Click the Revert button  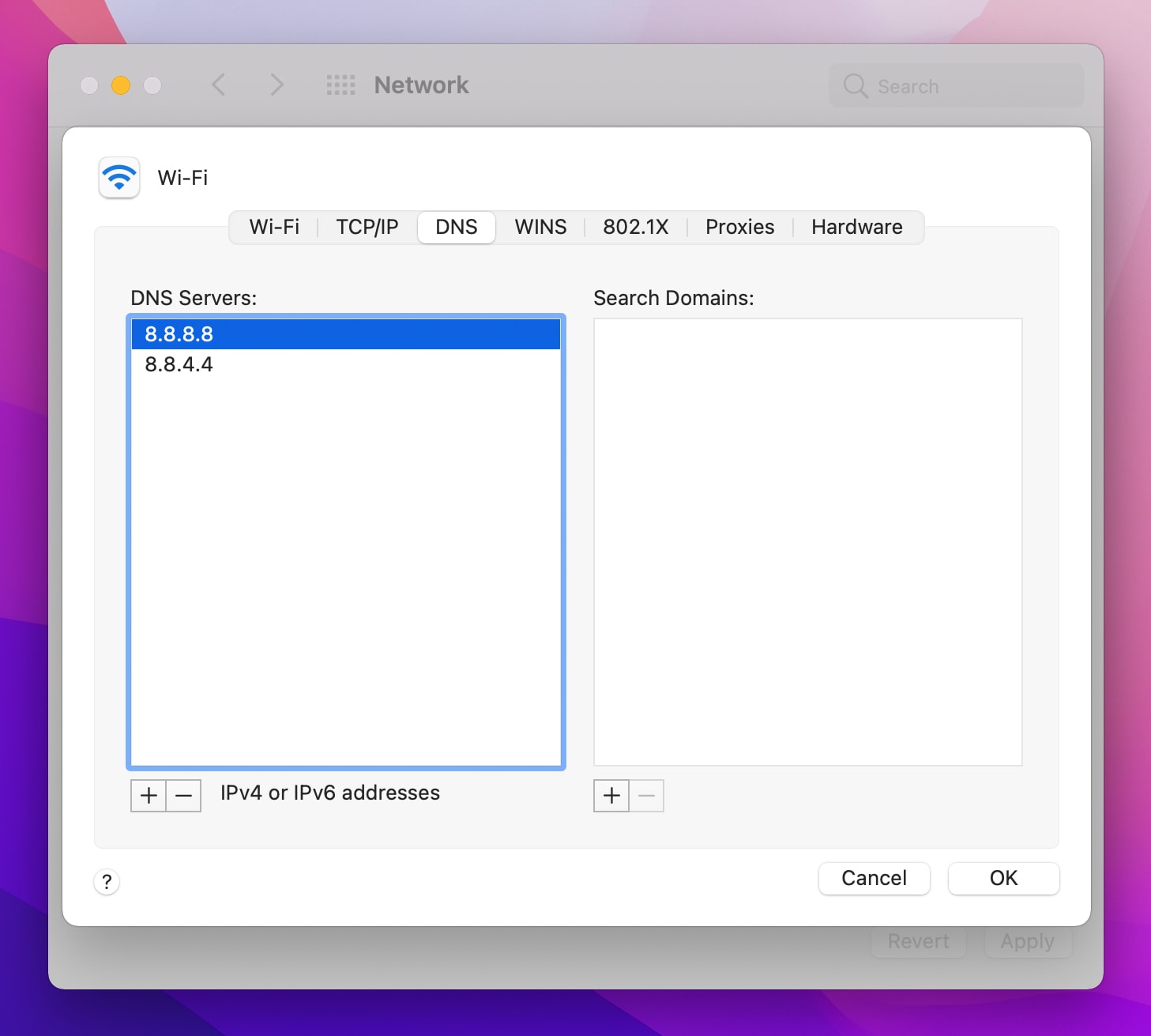[918, 941]
